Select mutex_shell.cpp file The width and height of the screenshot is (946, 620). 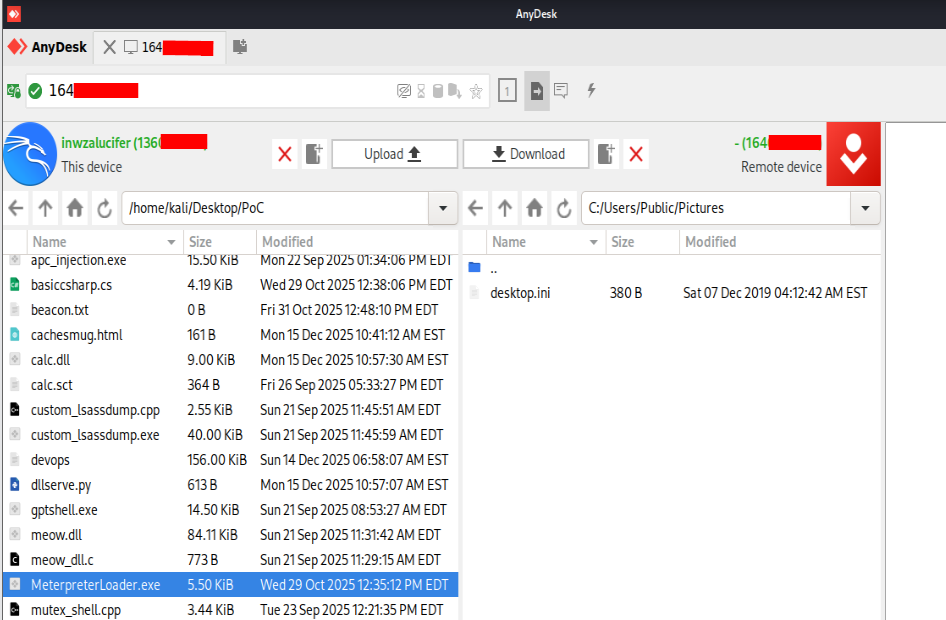230,610
